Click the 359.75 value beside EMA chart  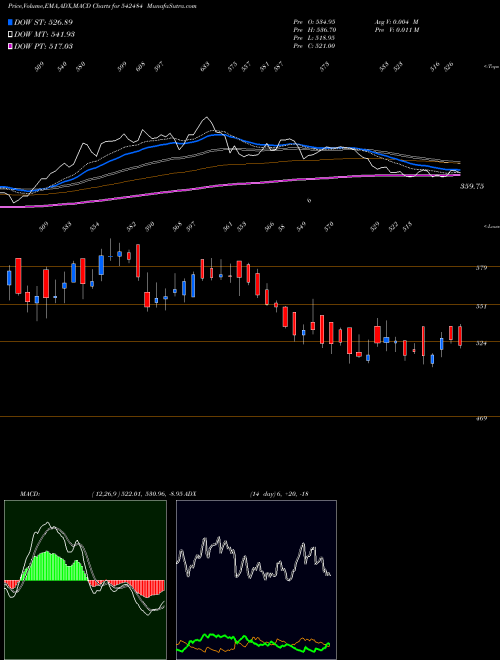pos(471,186)
